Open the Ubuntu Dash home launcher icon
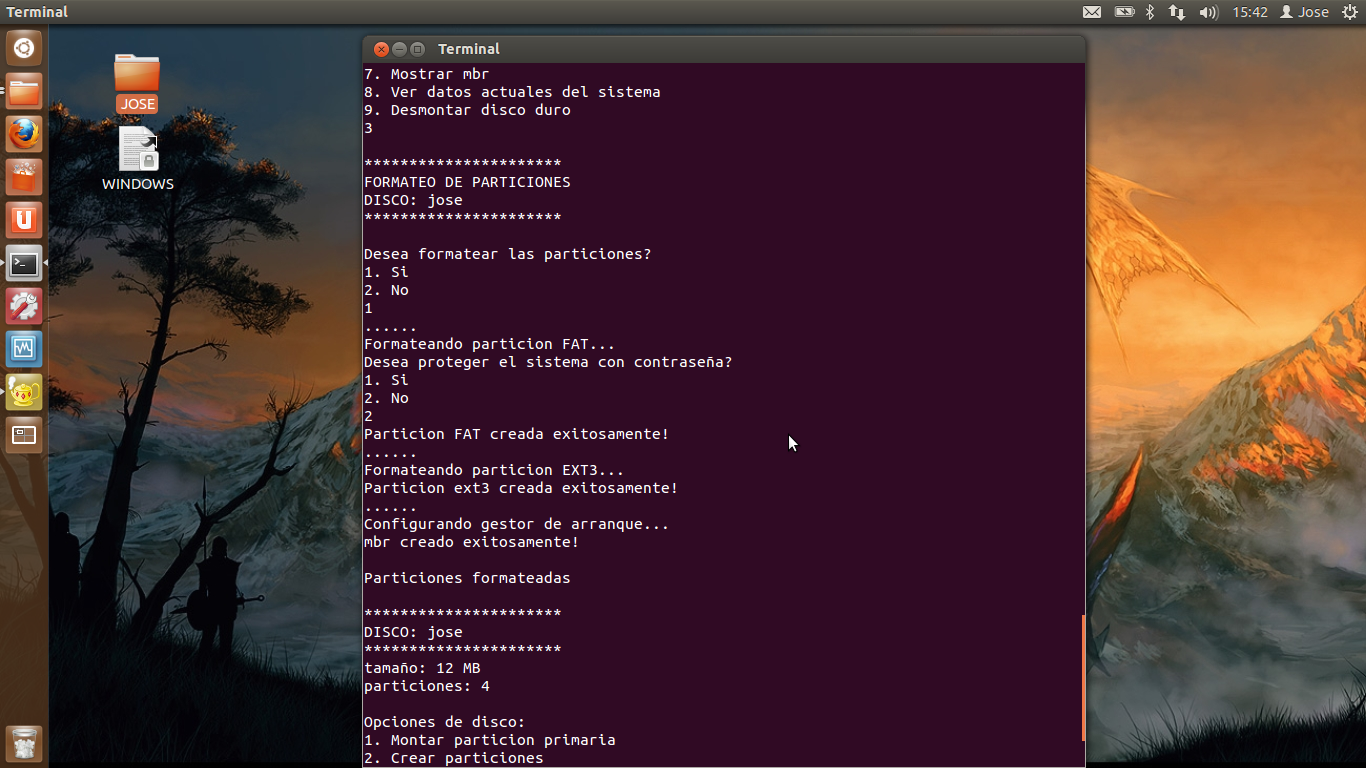 tap(24, 48)
